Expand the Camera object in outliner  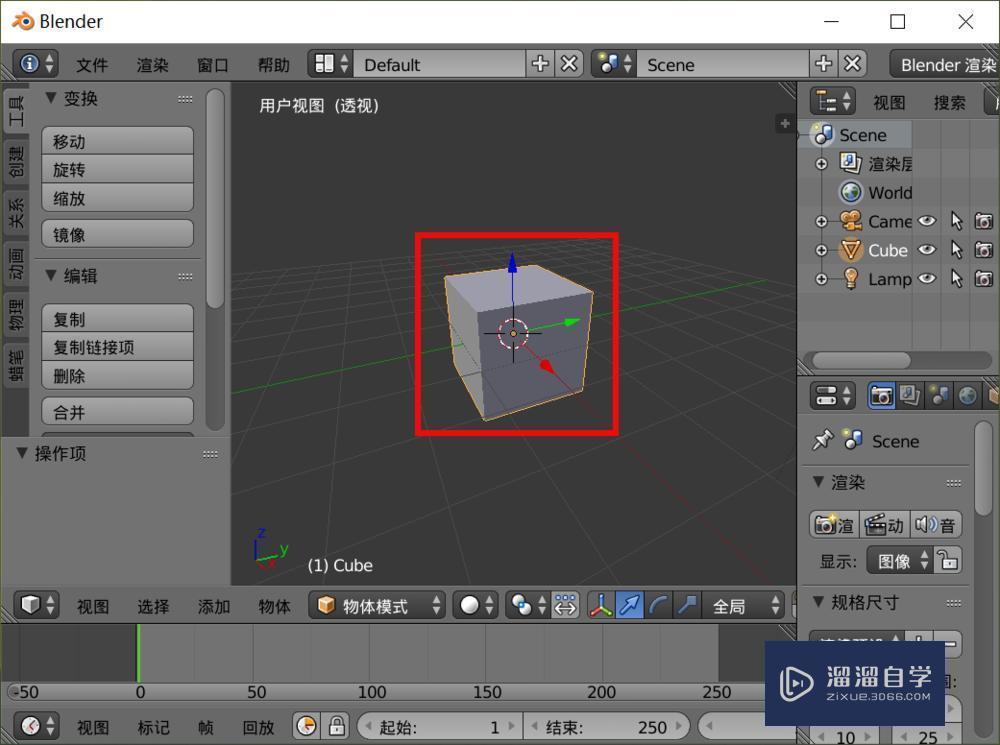coord(821,221)
